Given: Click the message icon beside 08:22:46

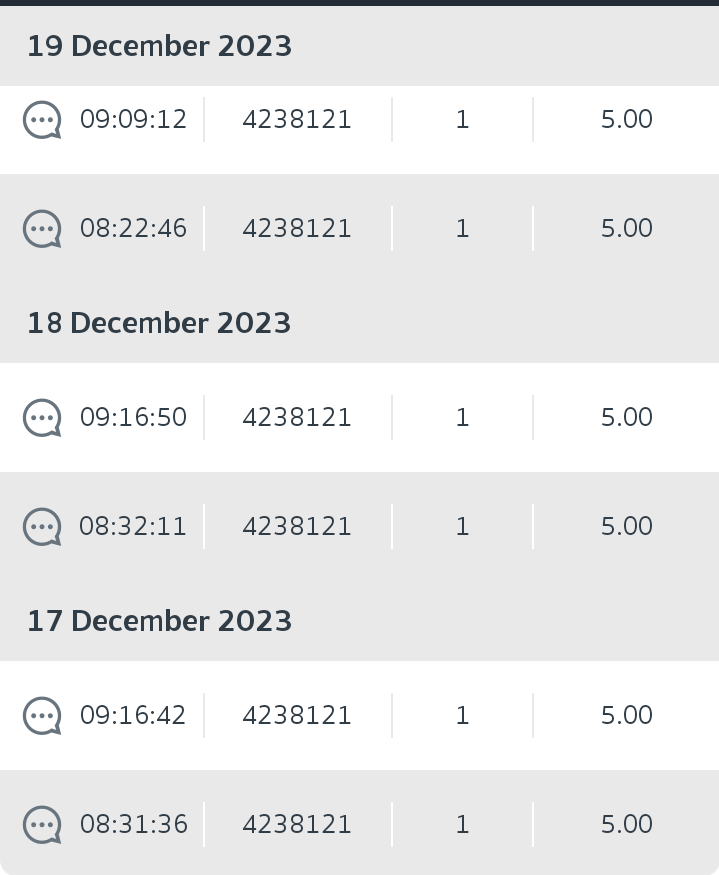Looking at the screenshot, I should 42,228.
